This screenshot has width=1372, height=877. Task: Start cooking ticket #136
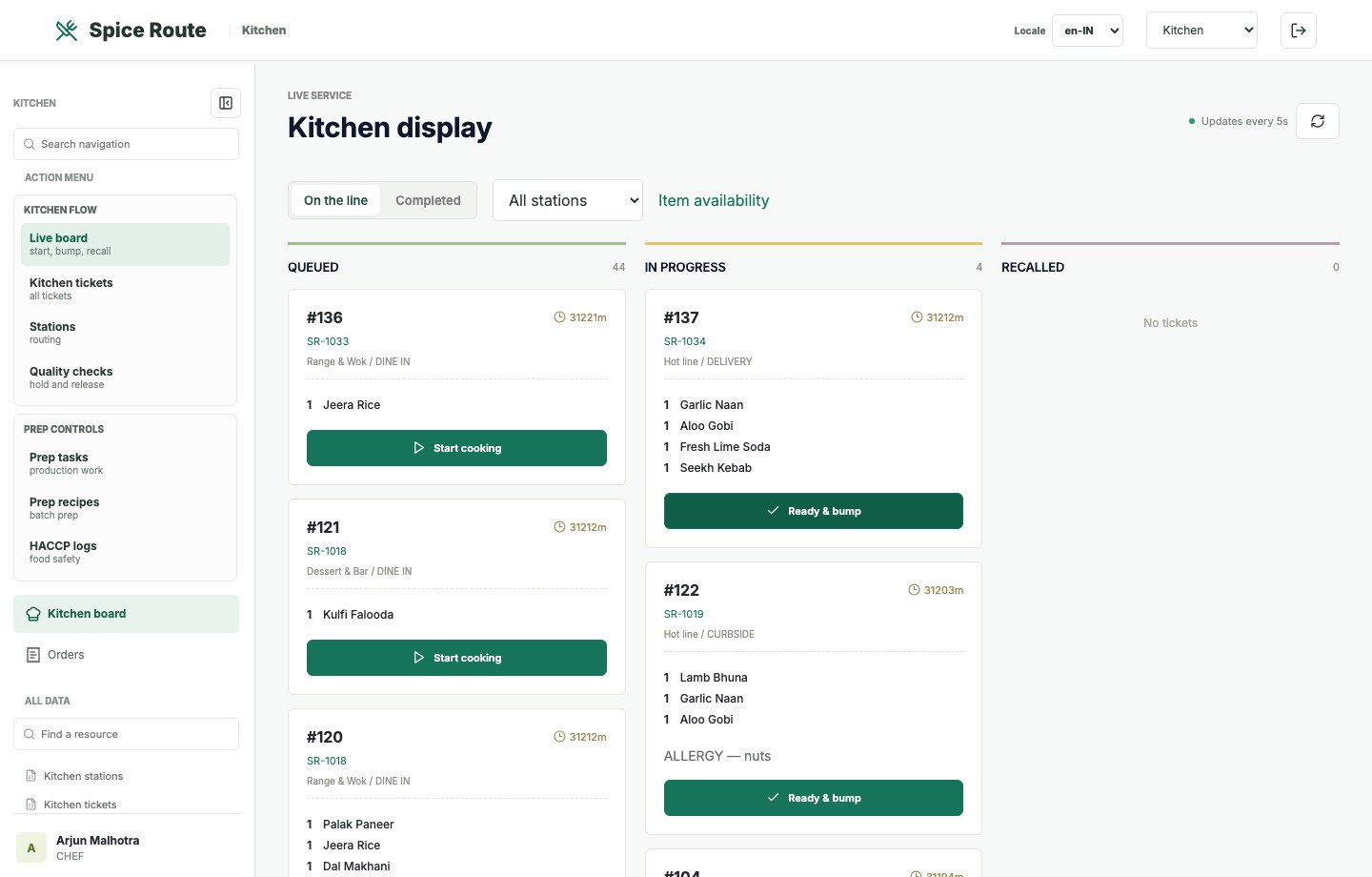(x=456, y=448)
